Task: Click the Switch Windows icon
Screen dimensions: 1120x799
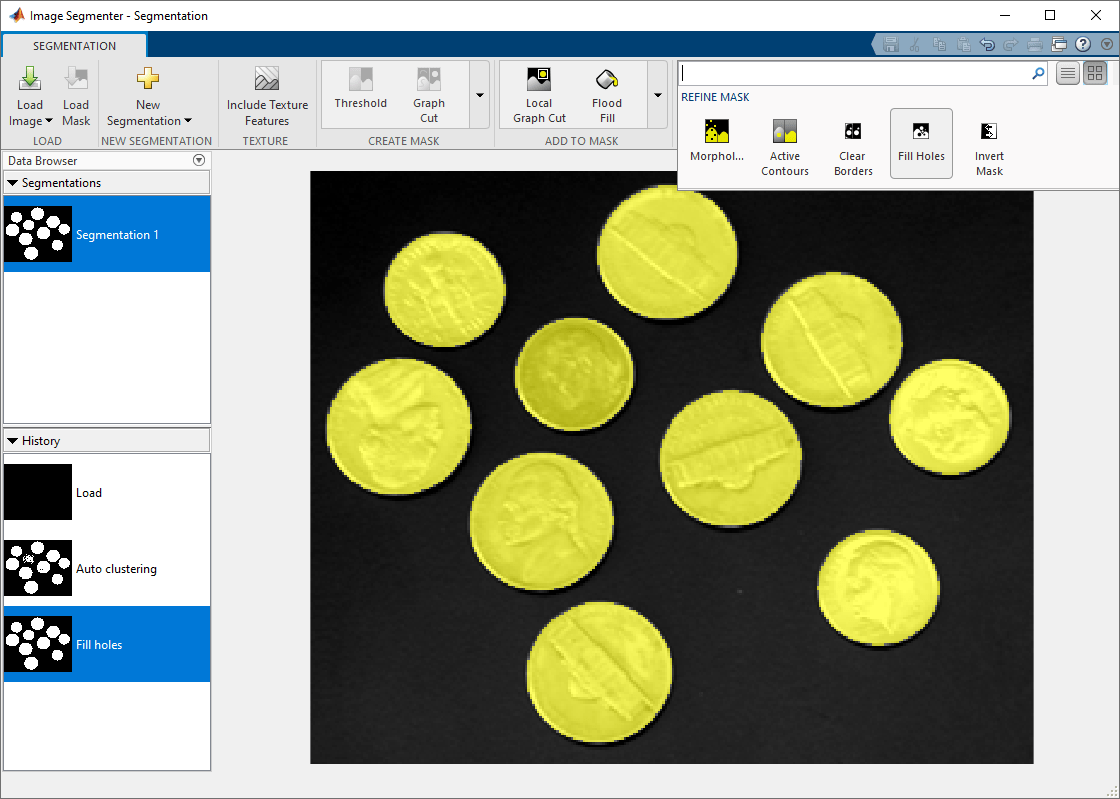Action: [x=1059, y=44]
